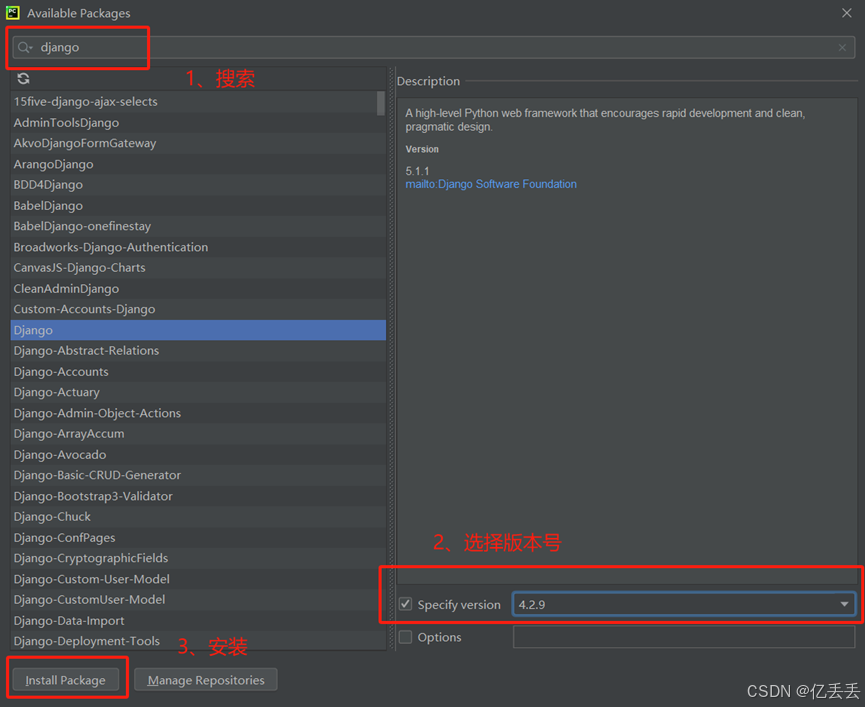
Task: Select the Django-Data-Import package
Action: pos(198,620)
